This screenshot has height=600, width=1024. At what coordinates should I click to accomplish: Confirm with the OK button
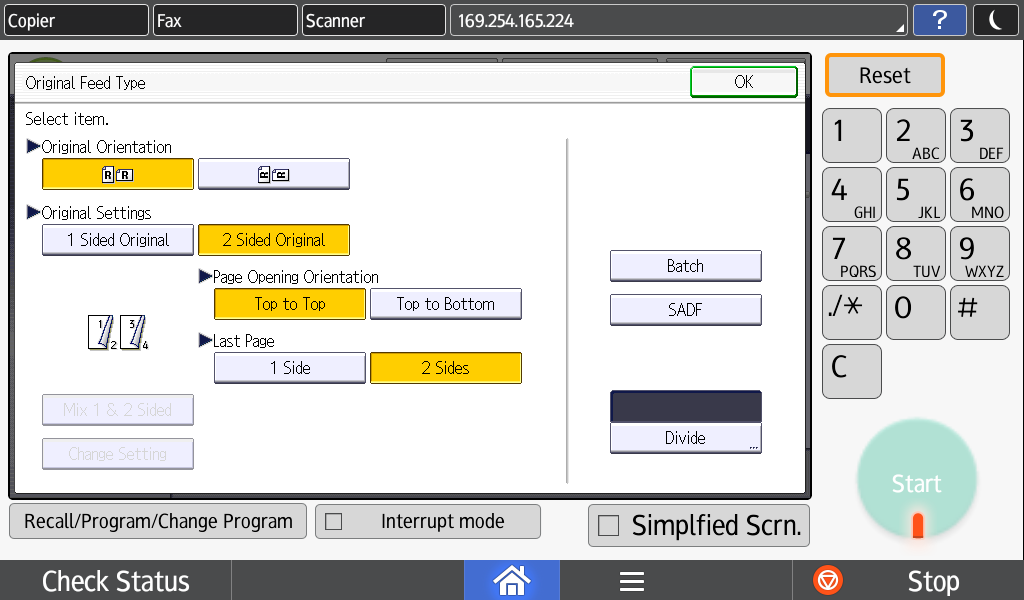pos(743,82)
